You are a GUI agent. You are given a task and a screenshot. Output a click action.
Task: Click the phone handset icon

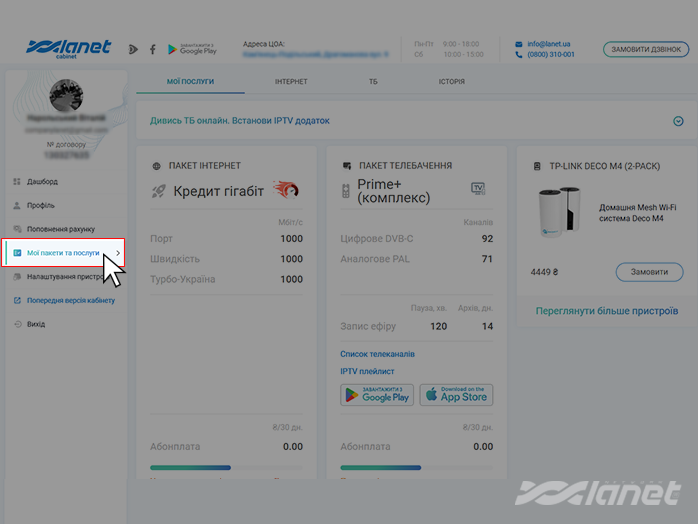tap(519, 54)
